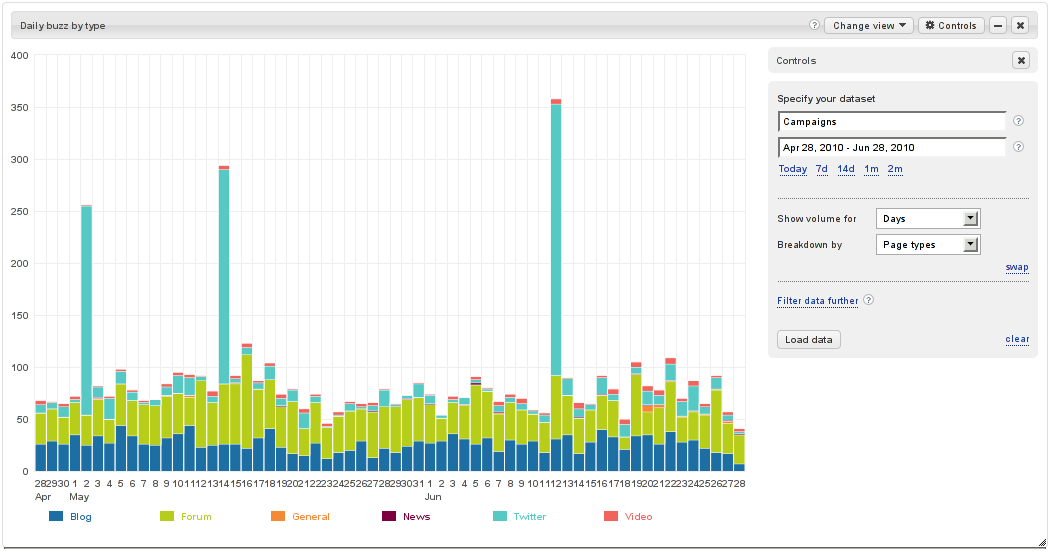
Task: Click the Daily buzz by type title
Action: tap(62, 25)
